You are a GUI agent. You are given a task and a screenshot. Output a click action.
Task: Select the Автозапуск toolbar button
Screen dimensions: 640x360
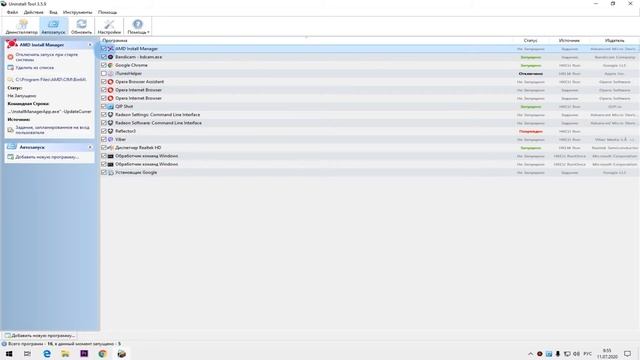(x=53, y=26)
